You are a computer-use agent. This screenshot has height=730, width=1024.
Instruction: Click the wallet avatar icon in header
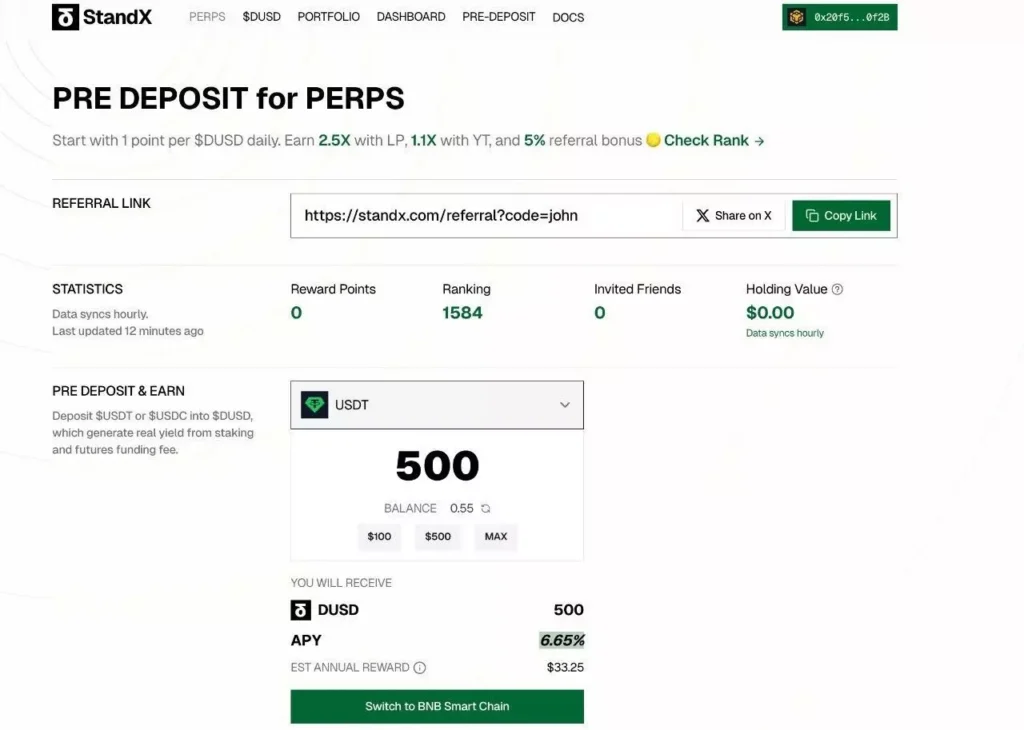point(796,17)
